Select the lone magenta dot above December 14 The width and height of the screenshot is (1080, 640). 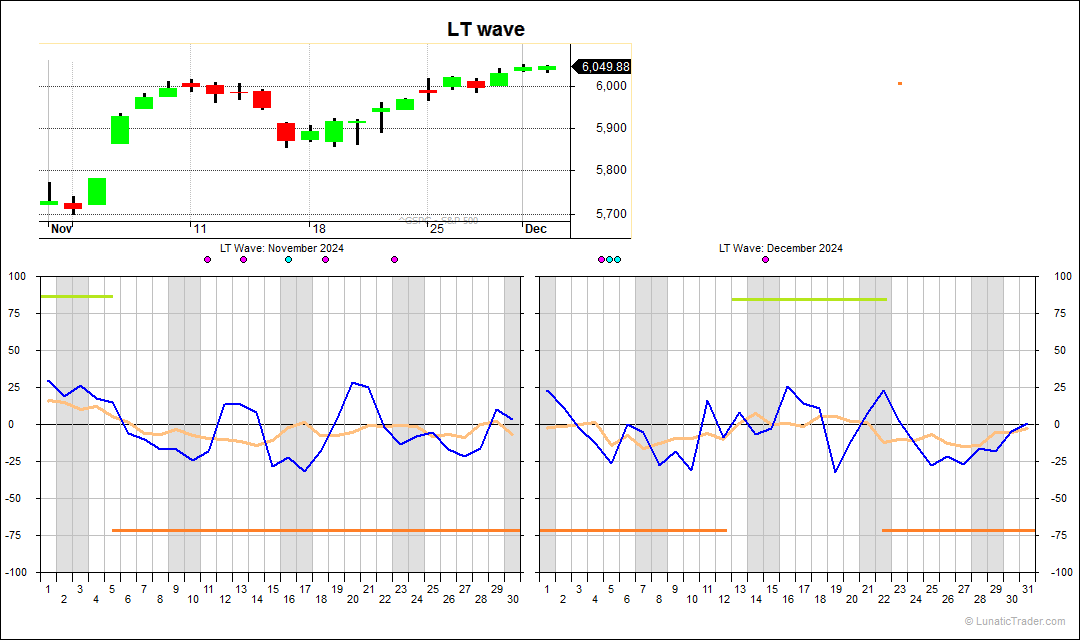click(766, 260)
